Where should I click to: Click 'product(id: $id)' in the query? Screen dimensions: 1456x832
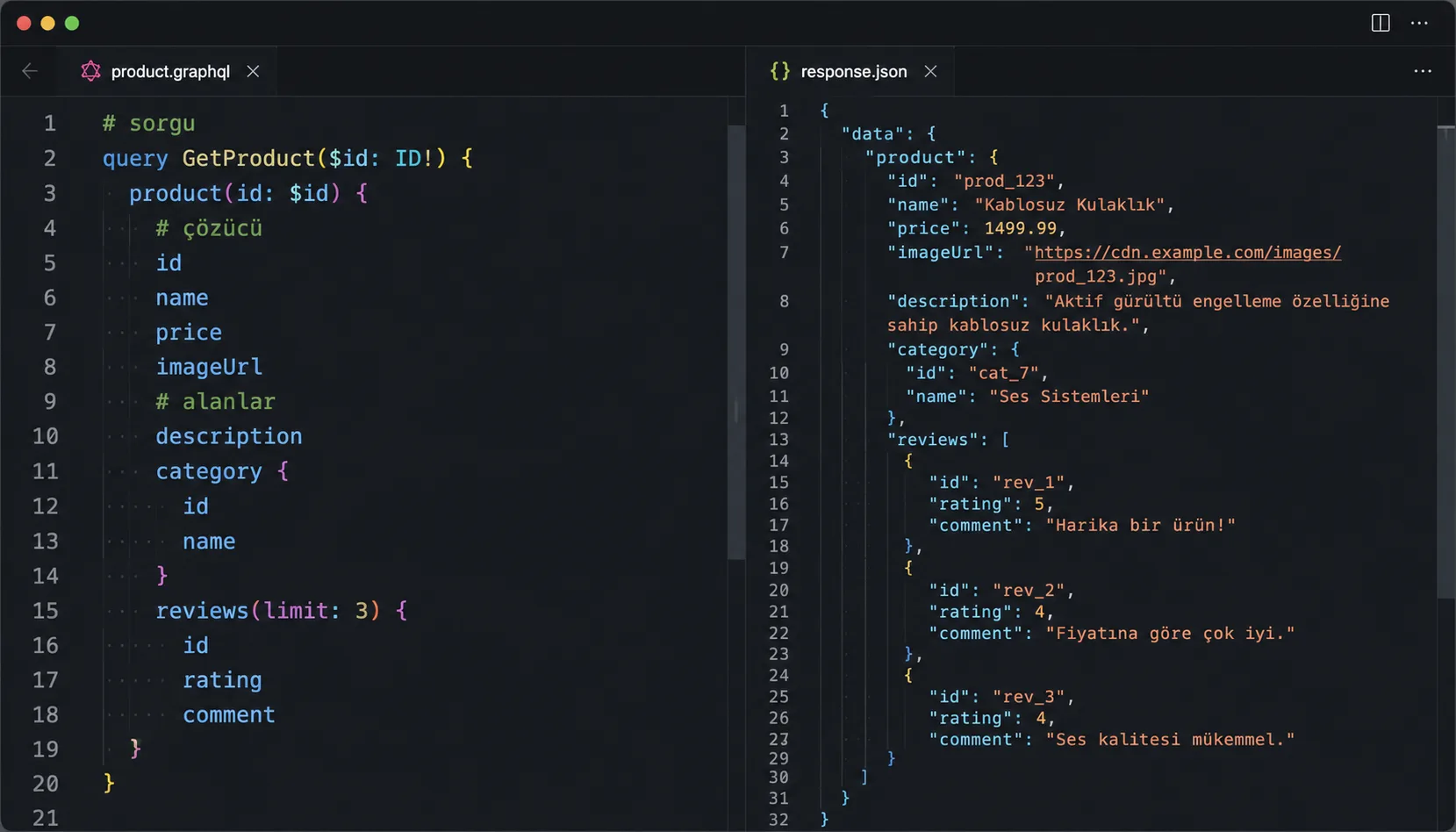[x=235, y=193]
